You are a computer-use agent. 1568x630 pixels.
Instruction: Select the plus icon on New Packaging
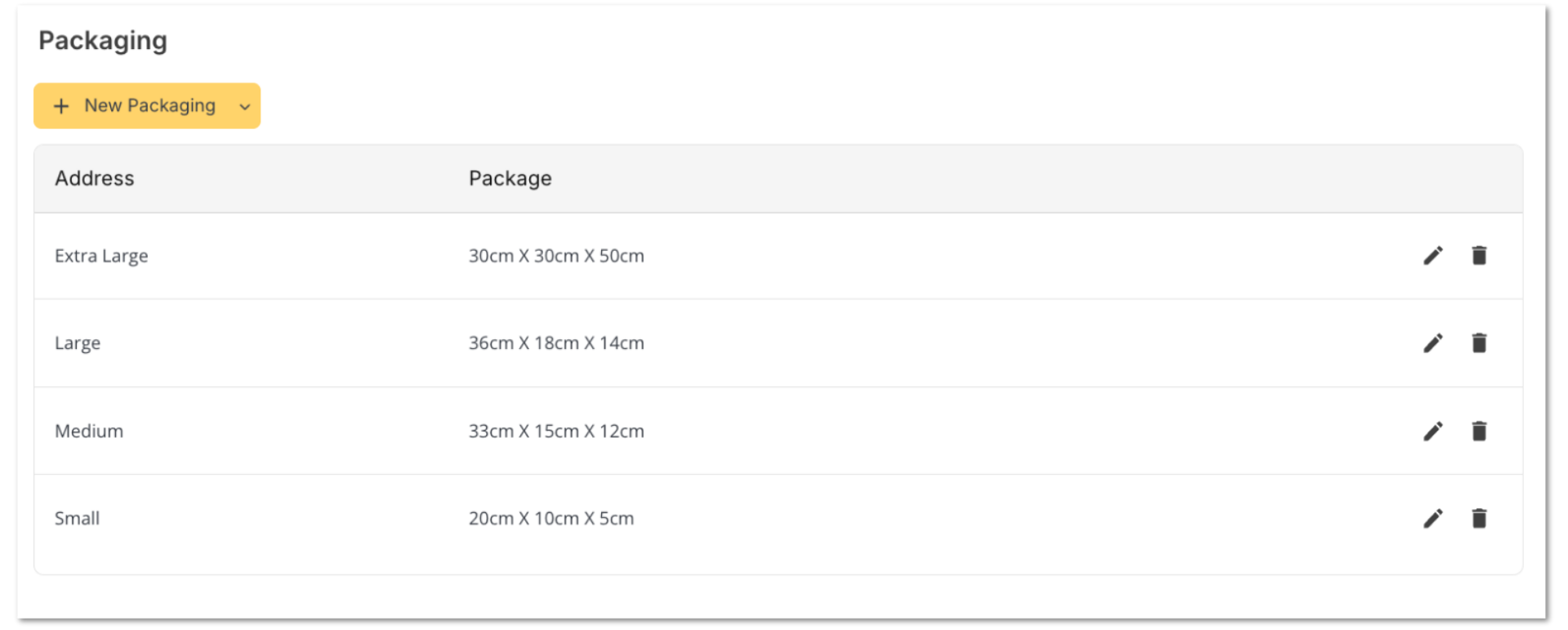click(x=61, y=105)
